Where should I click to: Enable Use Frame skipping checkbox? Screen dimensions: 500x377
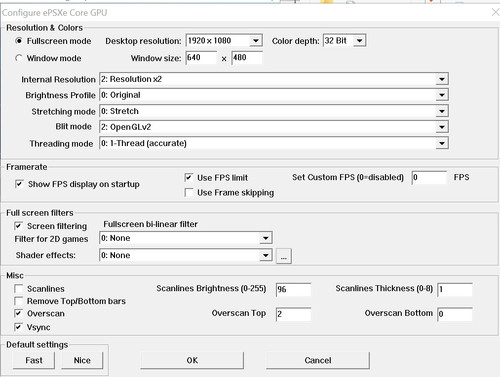tap(189, 192)
